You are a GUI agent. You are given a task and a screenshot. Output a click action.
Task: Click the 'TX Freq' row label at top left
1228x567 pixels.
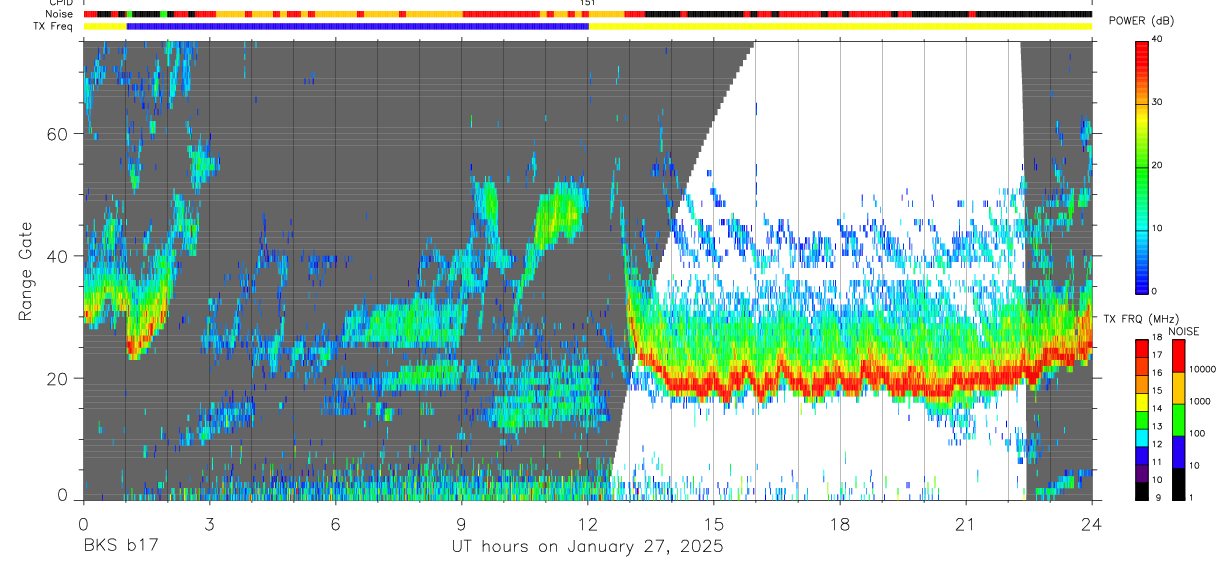[54, 26]
